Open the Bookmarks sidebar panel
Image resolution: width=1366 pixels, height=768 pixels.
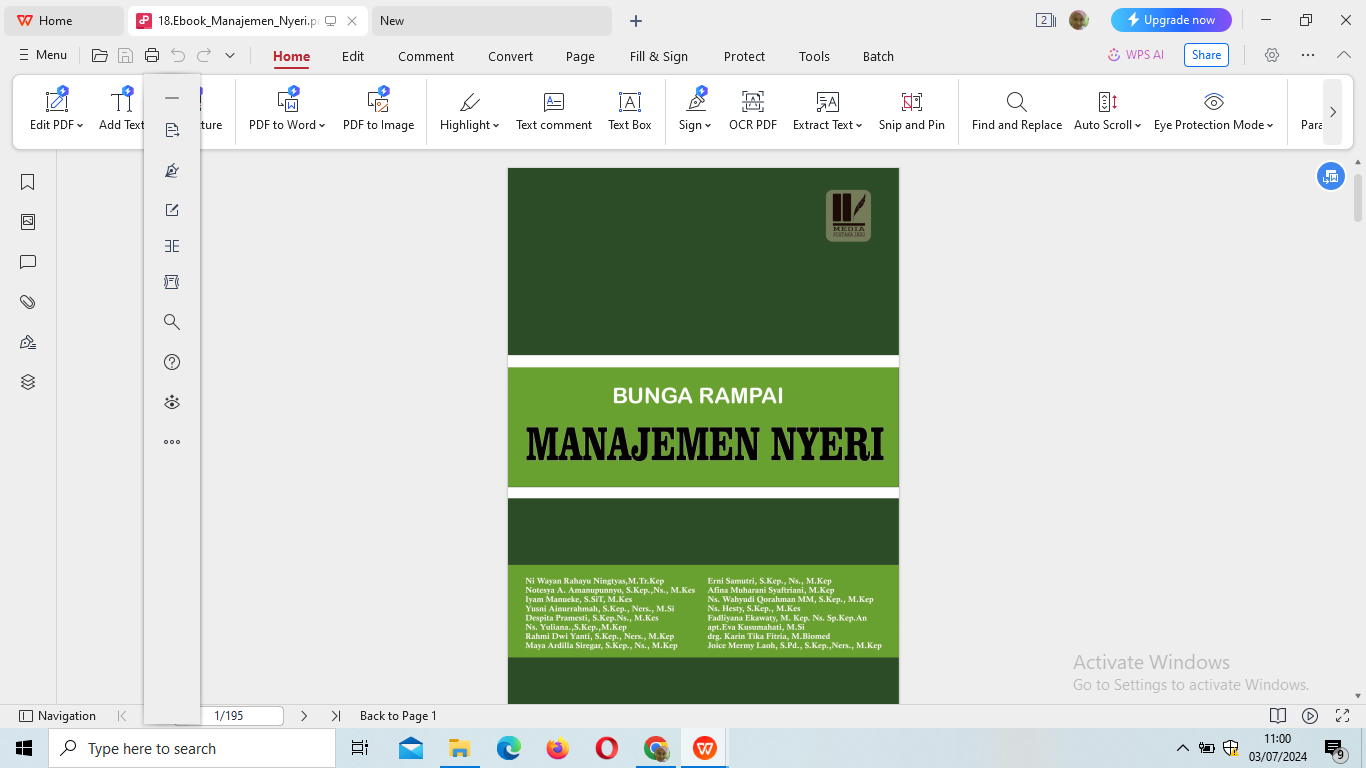(28, 182)
